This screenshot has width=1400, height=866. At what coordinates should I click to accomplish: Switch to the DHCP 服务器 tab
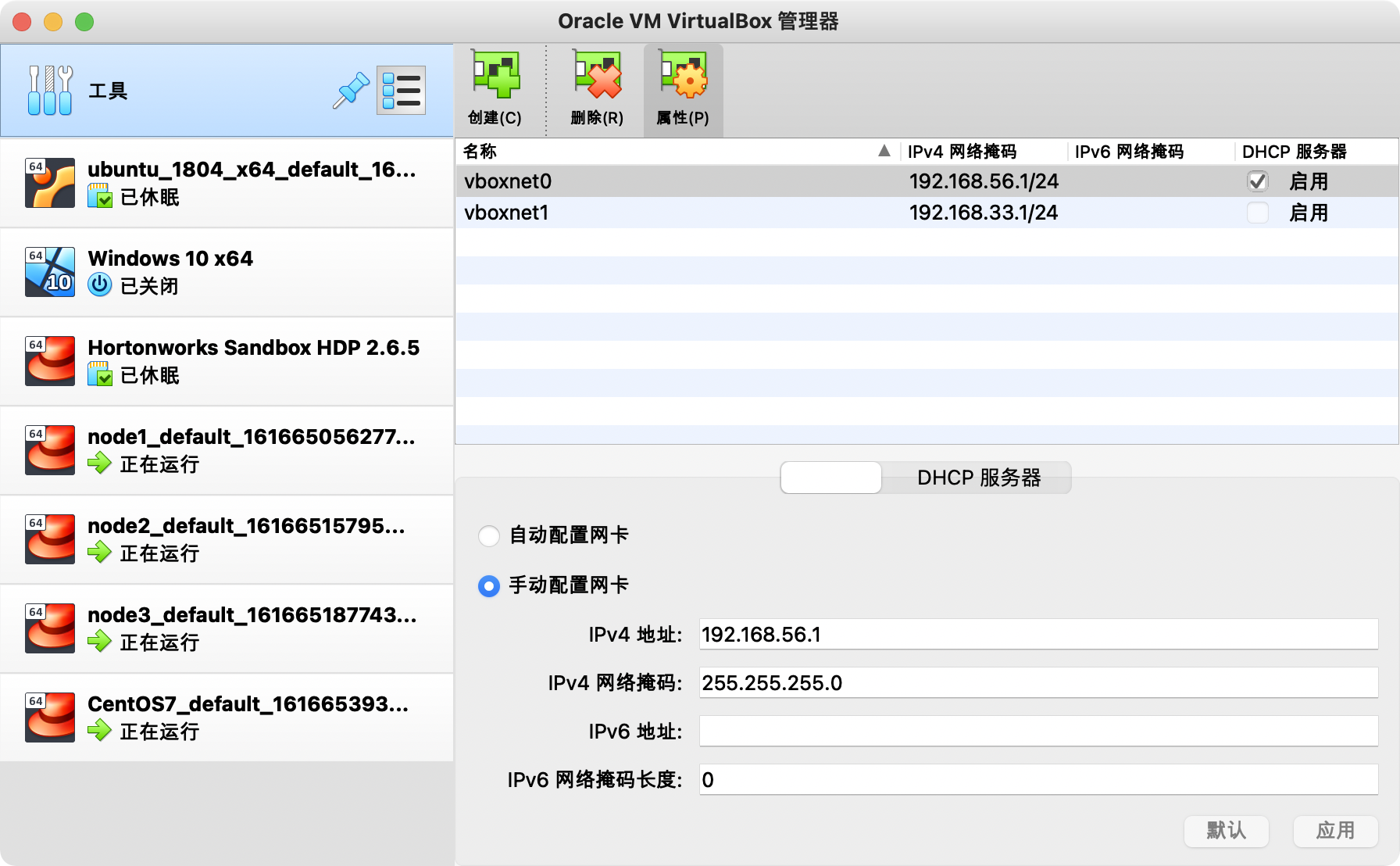tap(978, 478)
